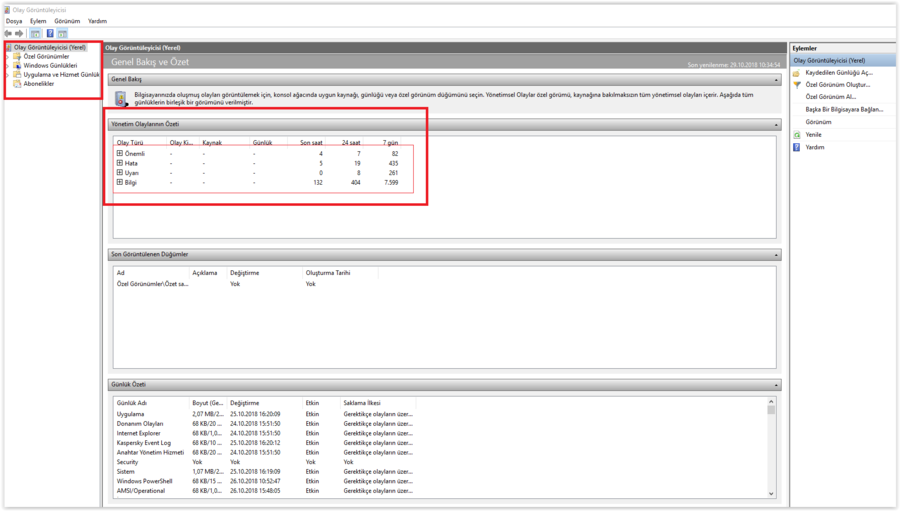Select the Security log row
The width and height of the screenshot is (900, 511).
(x=265, y=462)
